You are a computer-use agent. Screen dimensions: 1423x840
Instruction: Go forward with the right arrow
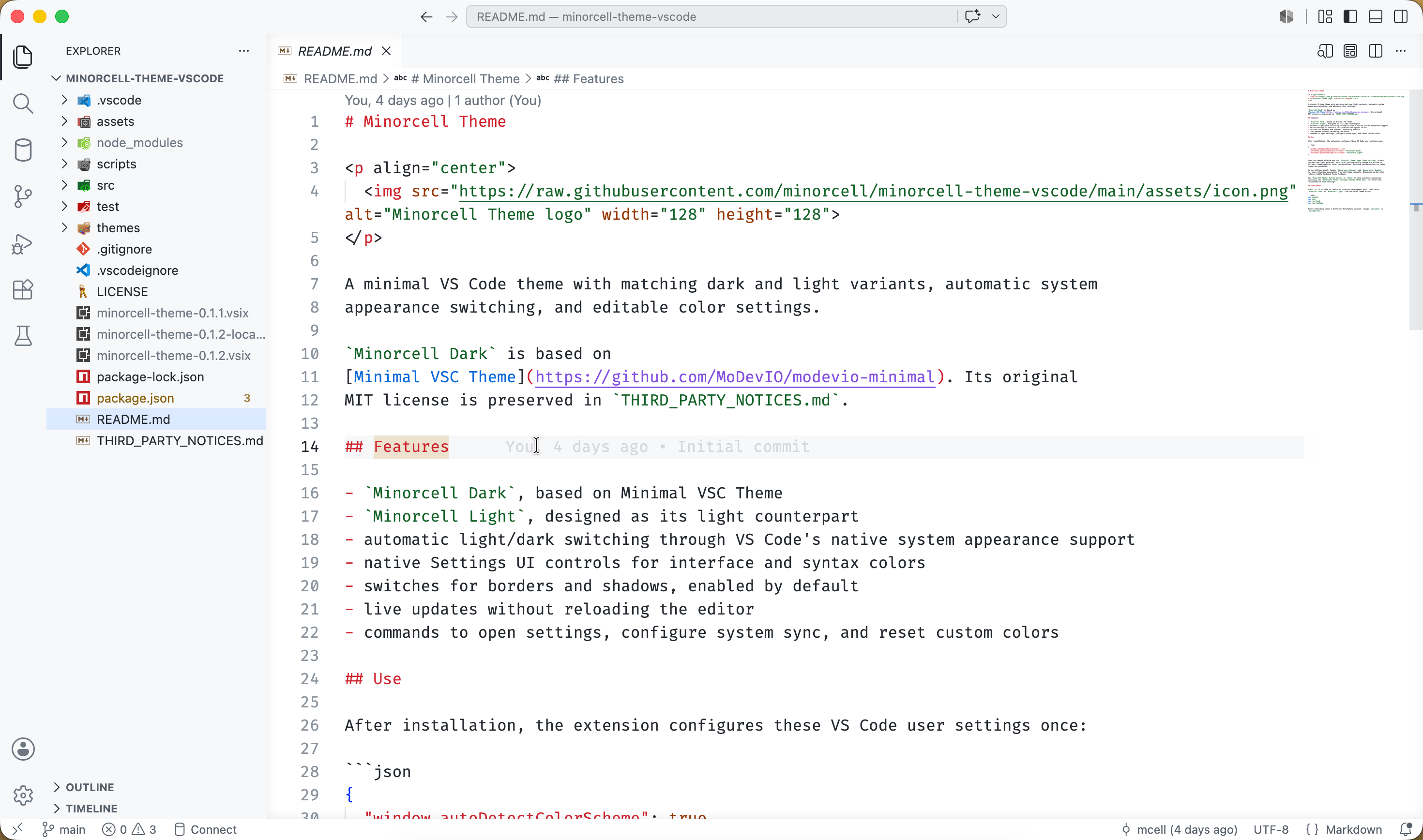452,17
